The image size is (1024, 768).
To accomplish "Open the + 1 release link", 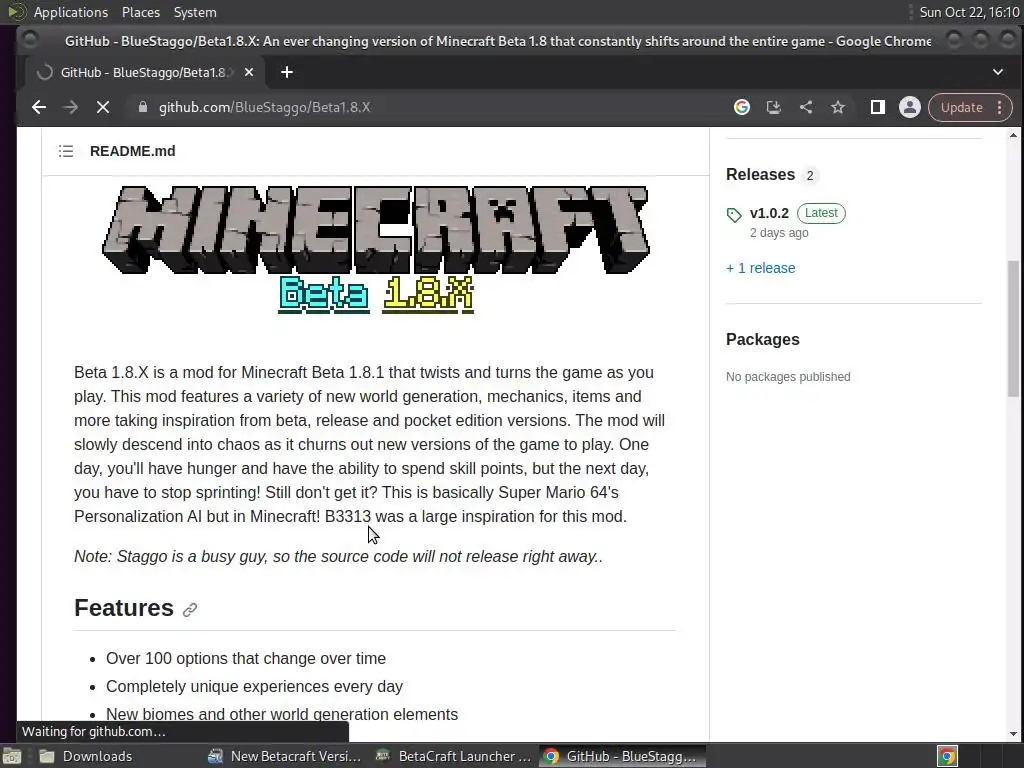I will click(x=761, y=268).
